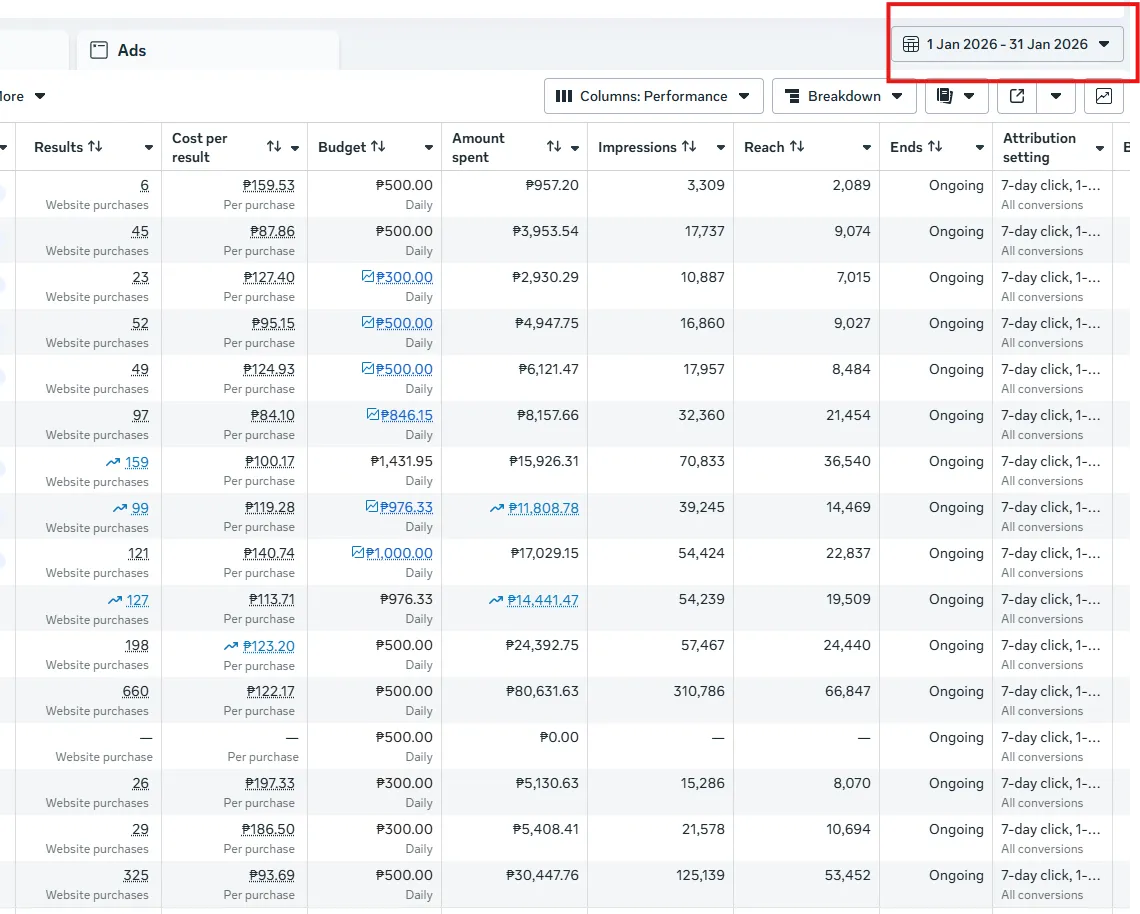Open the Breakdown dropdown
The image size is (1140, 914).
click(844, 96)
